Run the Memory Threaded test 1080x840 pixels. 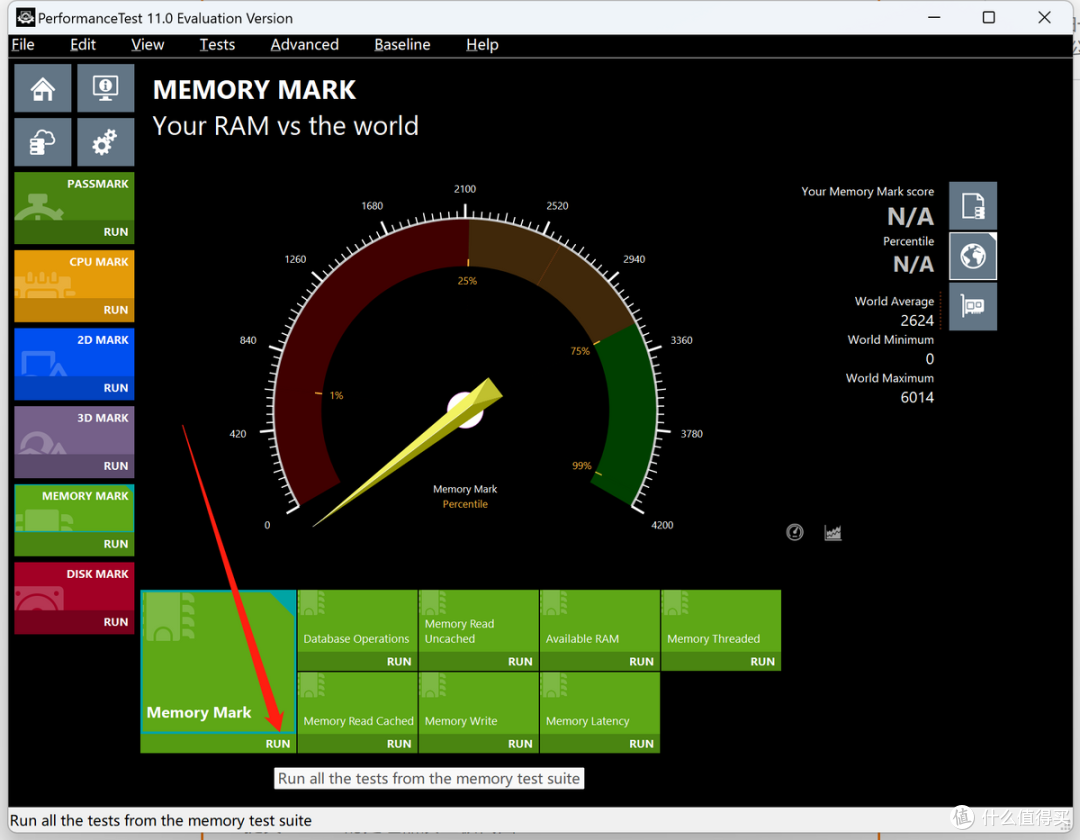coord(762,662)
